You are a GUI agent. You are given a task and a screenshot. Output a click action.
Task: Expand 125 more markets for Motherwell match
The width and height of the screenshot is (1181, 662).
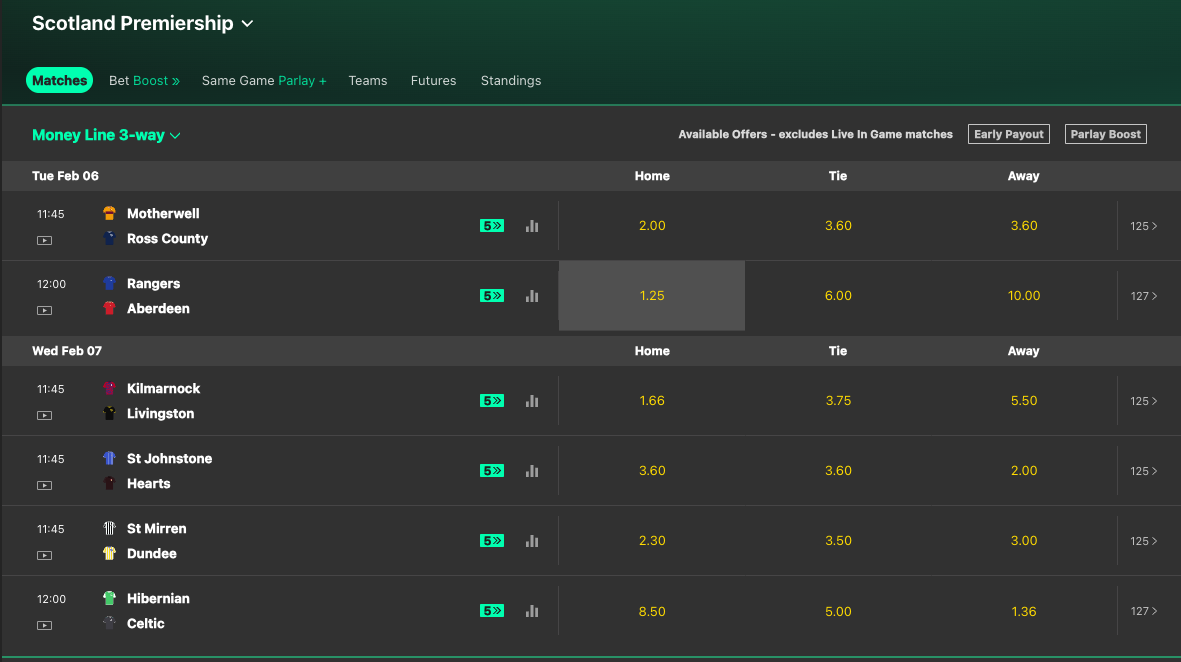pos(1143,226)
